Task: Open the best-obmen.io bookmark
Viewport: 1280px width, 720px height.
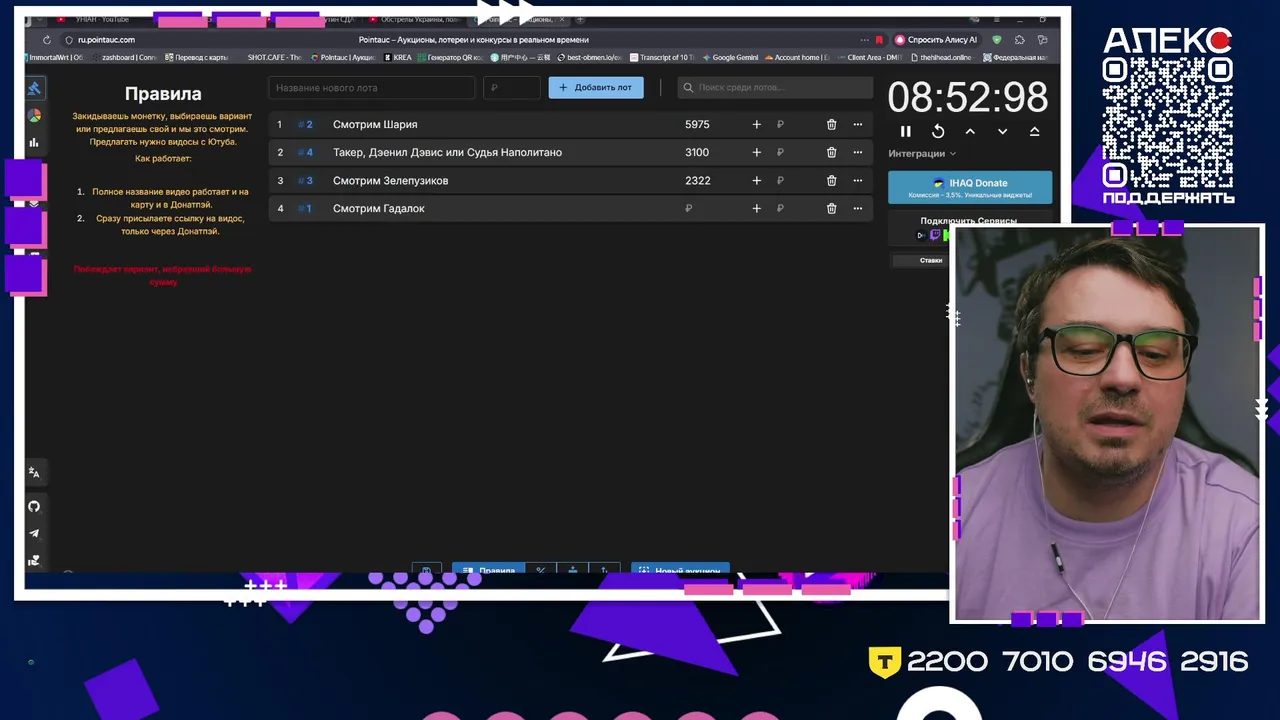Action: pyautogui.click(x=590, y=57)
